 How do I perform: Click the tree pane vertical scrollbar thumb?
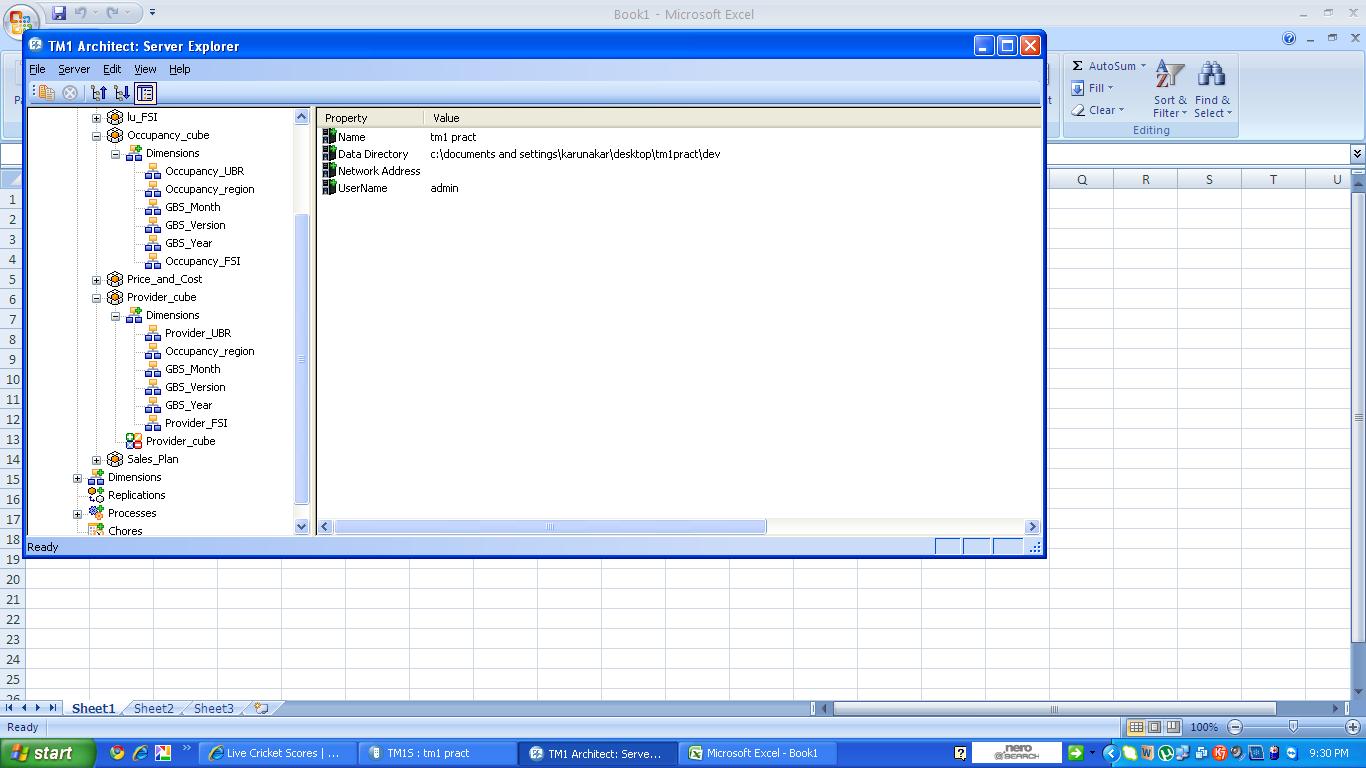click(302, 359)
